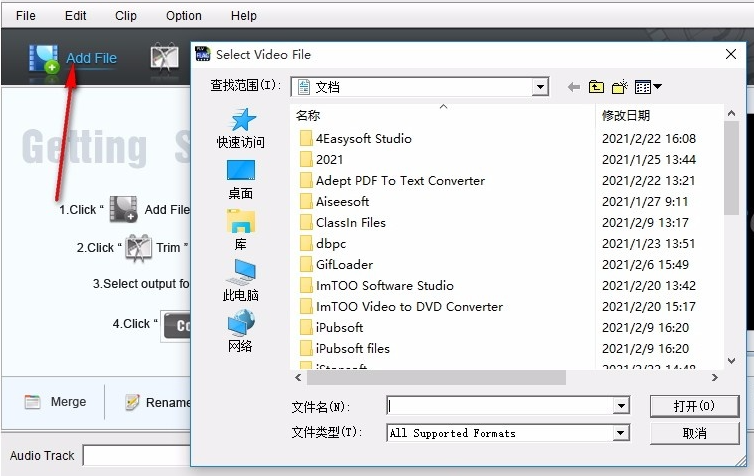The width and height of the screenshot is (754, 476).
Task: Open the Option menu
Action: pos(184,16)
